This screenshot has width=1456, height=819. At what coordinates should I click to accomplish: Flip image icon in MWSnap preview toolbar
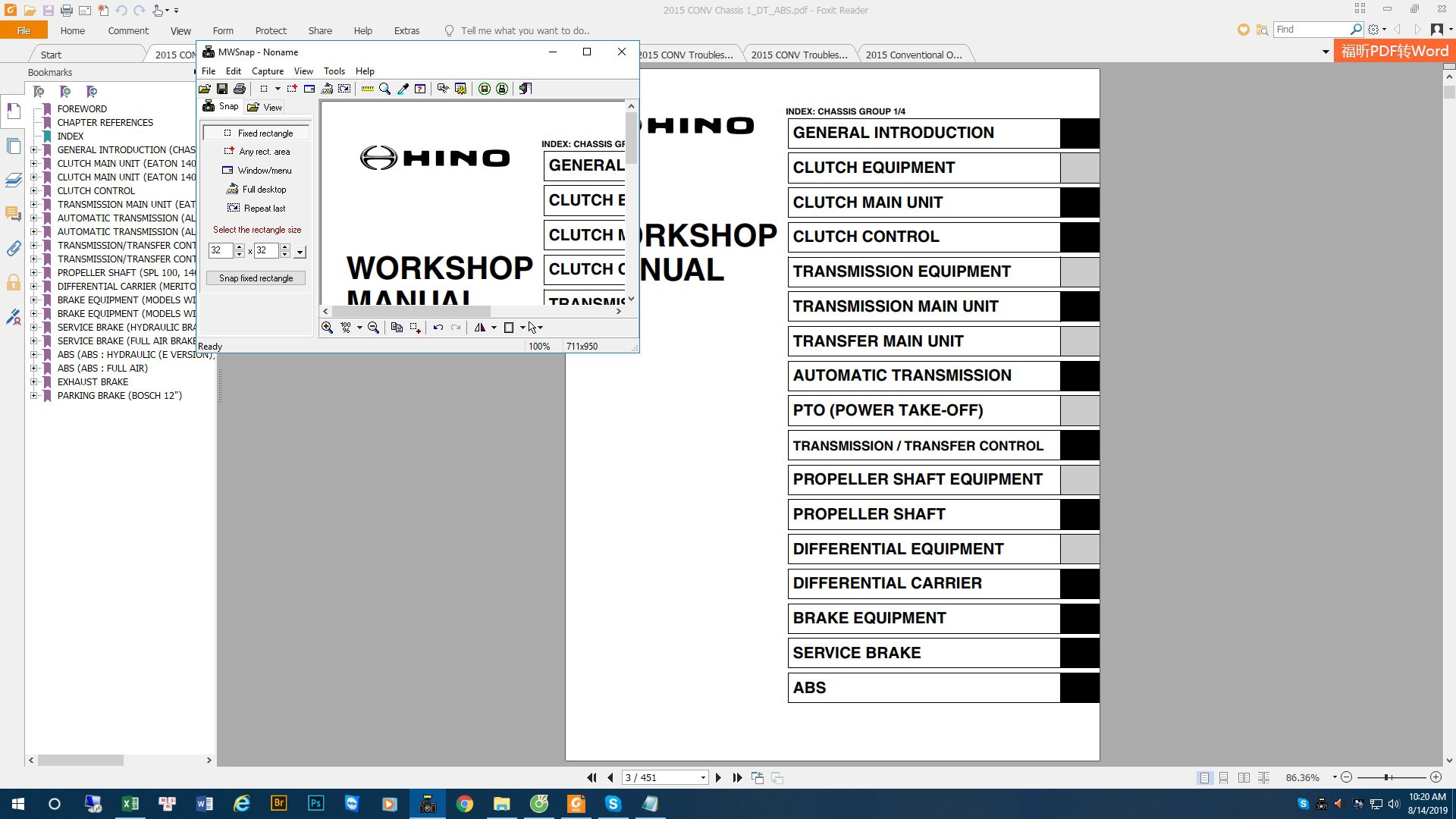coord(479,328)
